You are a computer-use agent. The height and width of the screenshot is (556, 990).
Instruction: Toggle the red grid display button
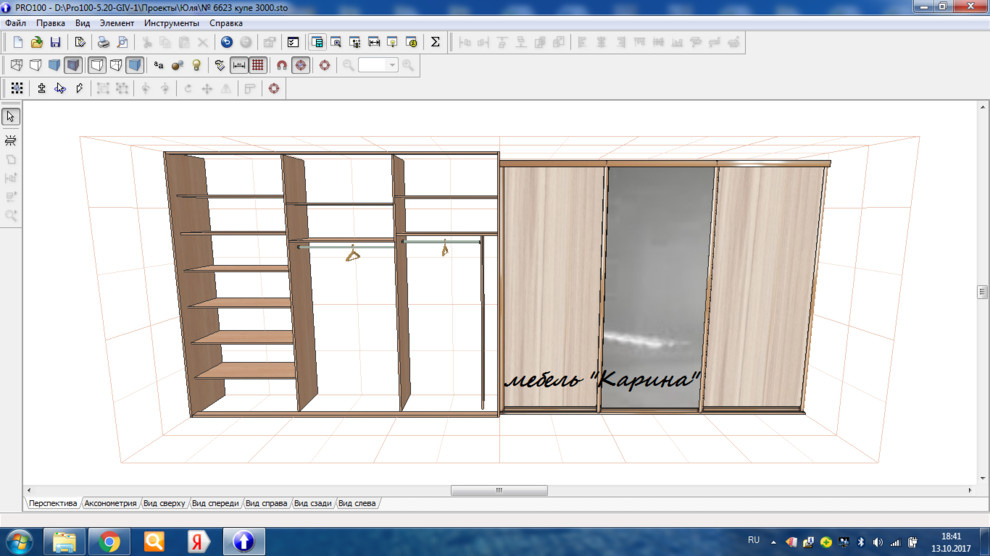pyautogui.click(x=258, y=65)
